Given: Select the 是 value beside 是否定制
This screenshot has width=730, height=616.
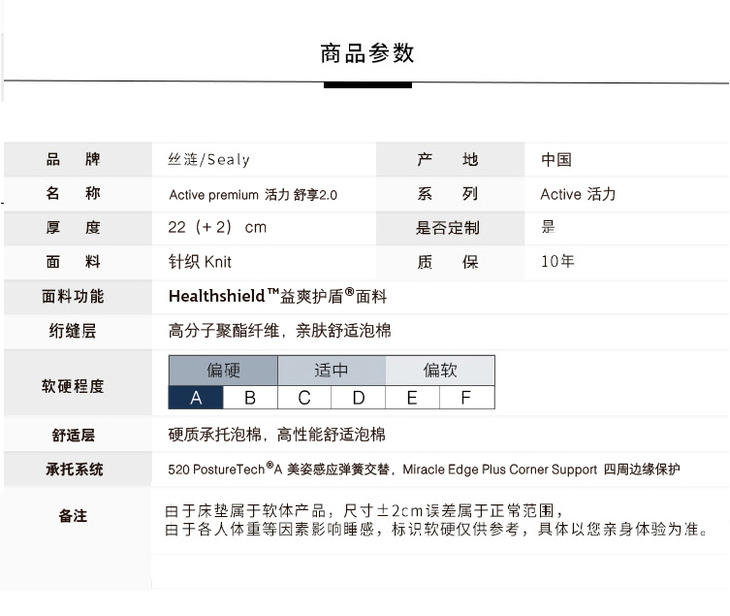Looking at the screenshot, I should click(x=548, y=227).
